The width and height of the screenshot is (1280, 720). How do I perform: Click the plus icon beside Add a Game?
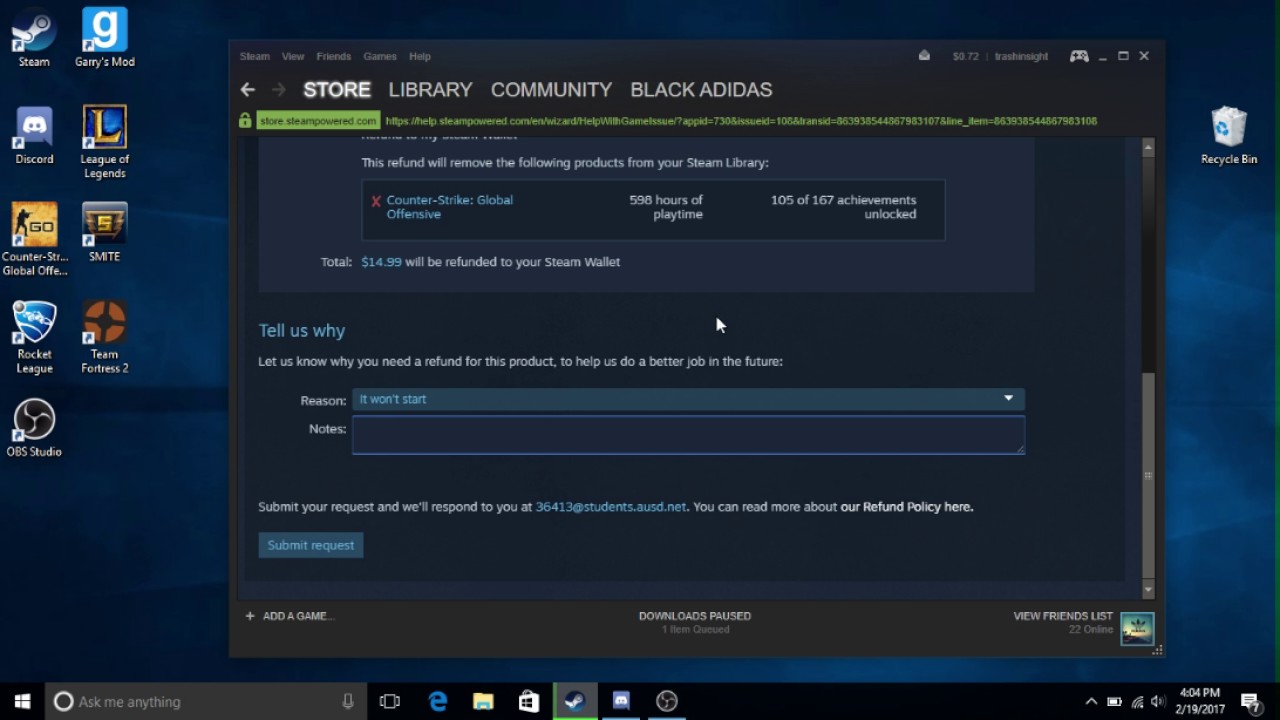(250, 616)
